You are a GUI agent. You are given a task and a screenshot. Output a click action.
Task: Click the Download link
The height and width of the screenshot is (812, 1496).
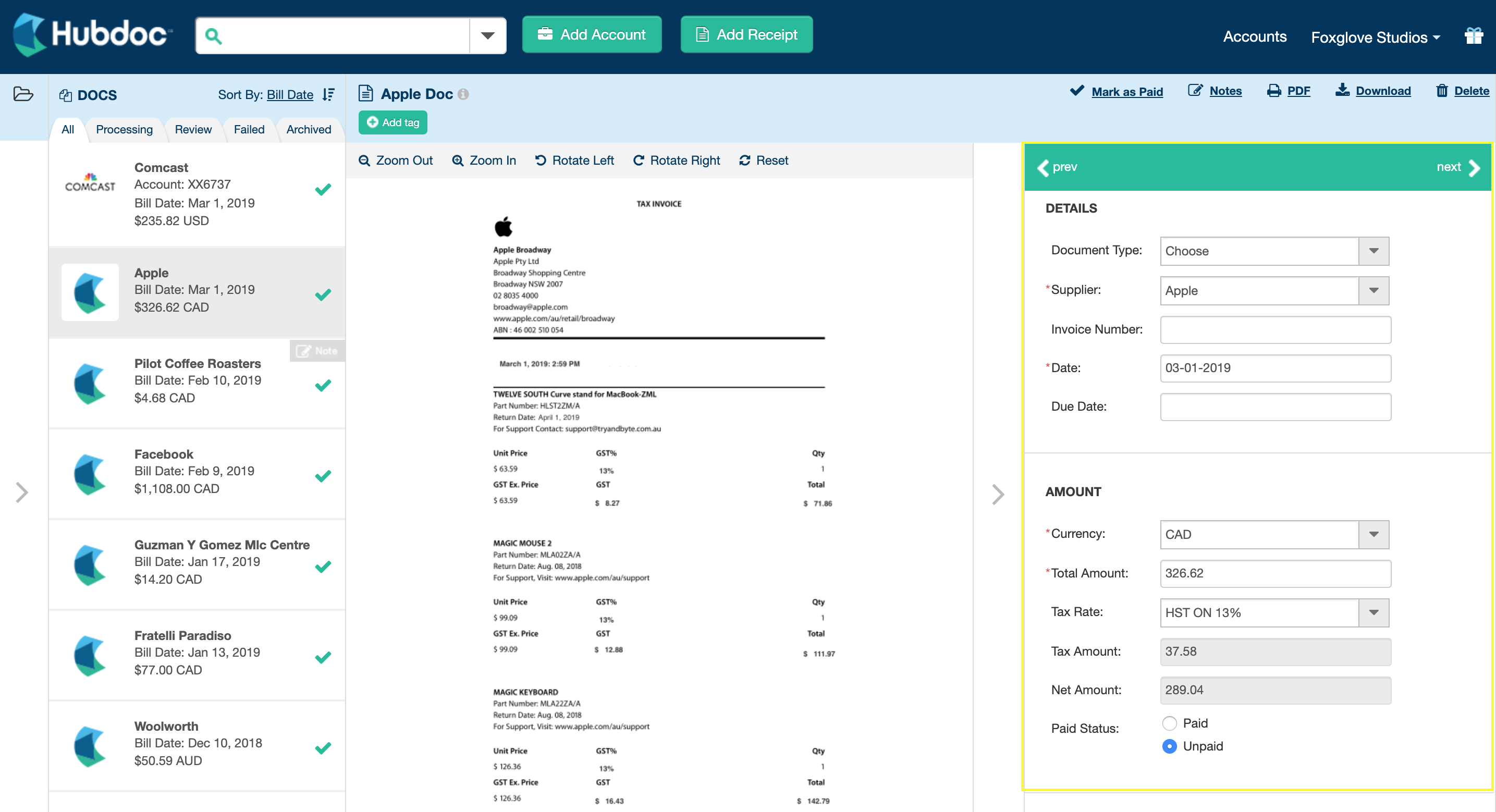click(x=1373, y=91)
